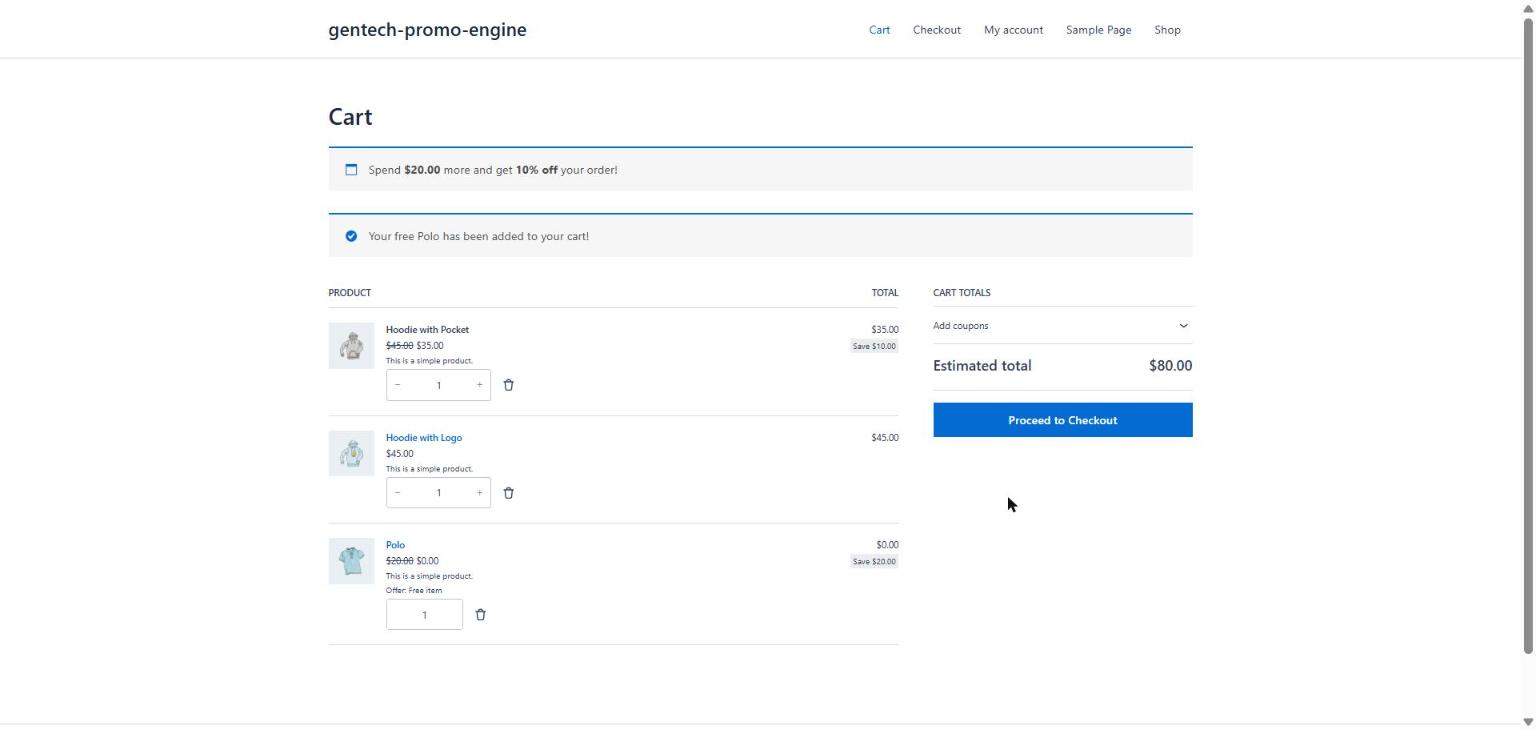Increase Hoodie with Logo quantity with plus
Image resolution: width=1536 pixels, height=730 pixels.
click(479, 493)
